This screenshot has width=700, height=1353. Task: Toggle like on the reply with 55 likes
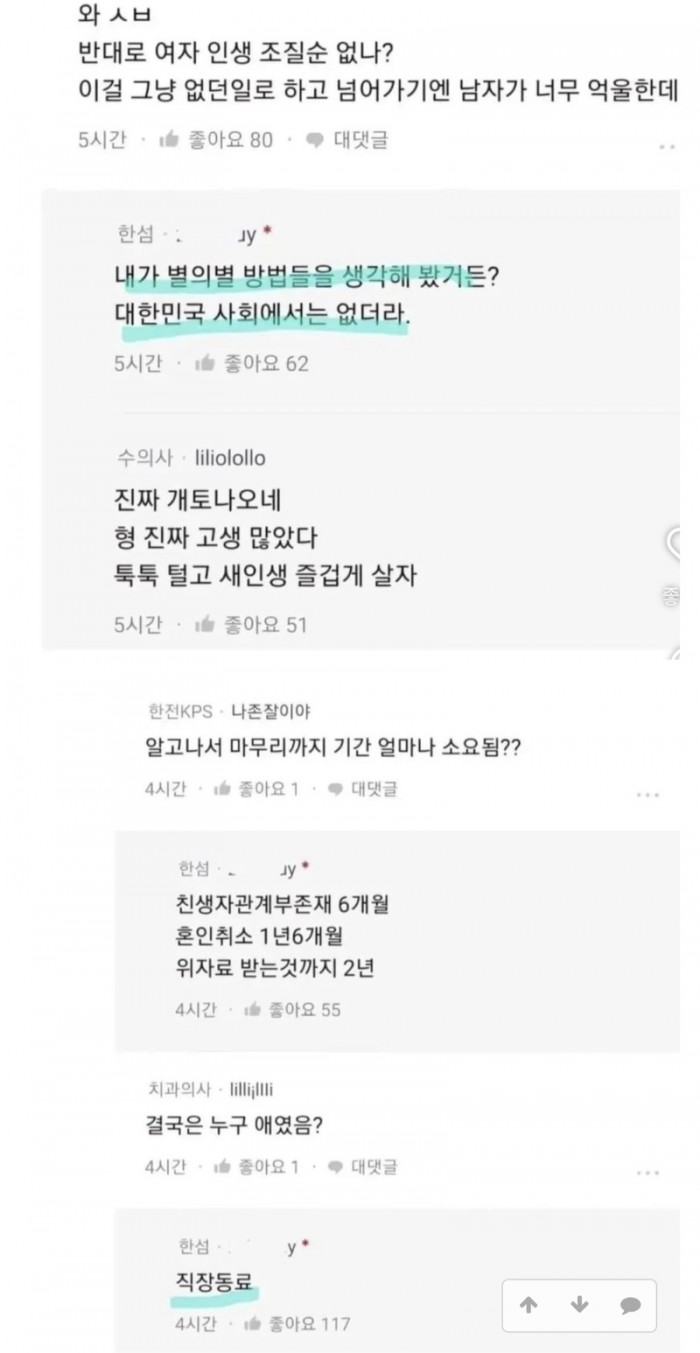(x=253, y=1009)
